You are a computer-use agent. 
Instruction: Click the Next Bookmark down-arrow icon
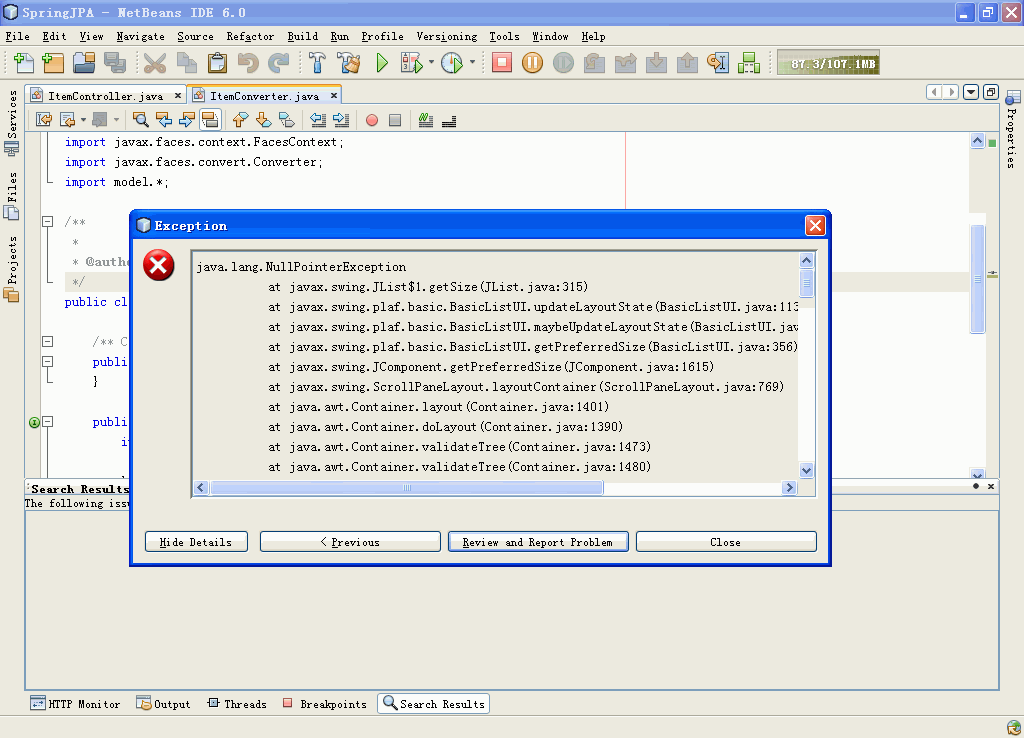pos(263,120)
